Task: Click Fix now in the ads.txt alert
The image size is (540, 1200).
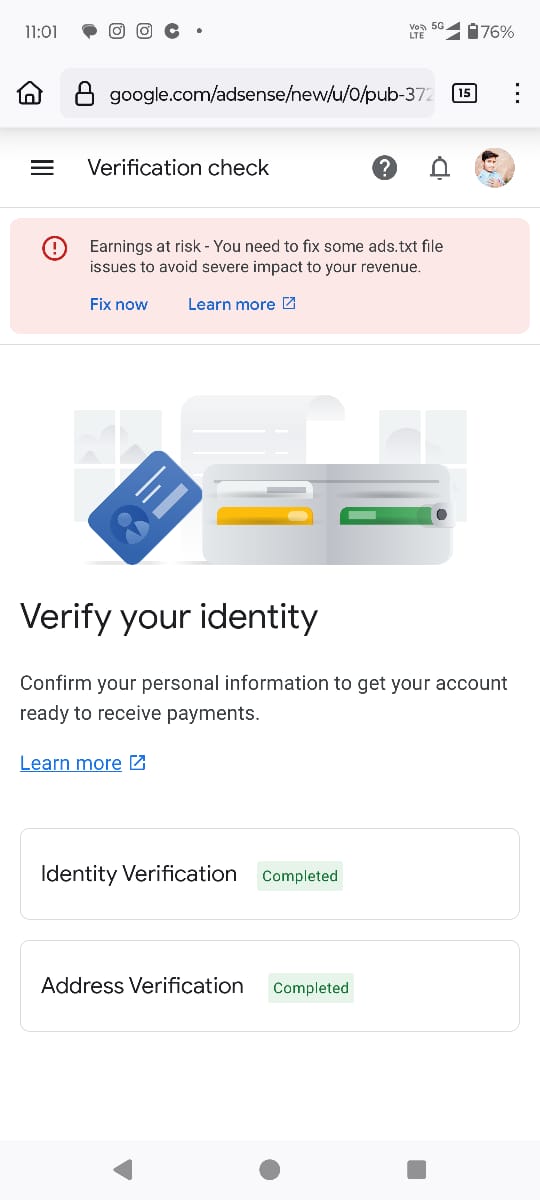Action: point(119,304)
